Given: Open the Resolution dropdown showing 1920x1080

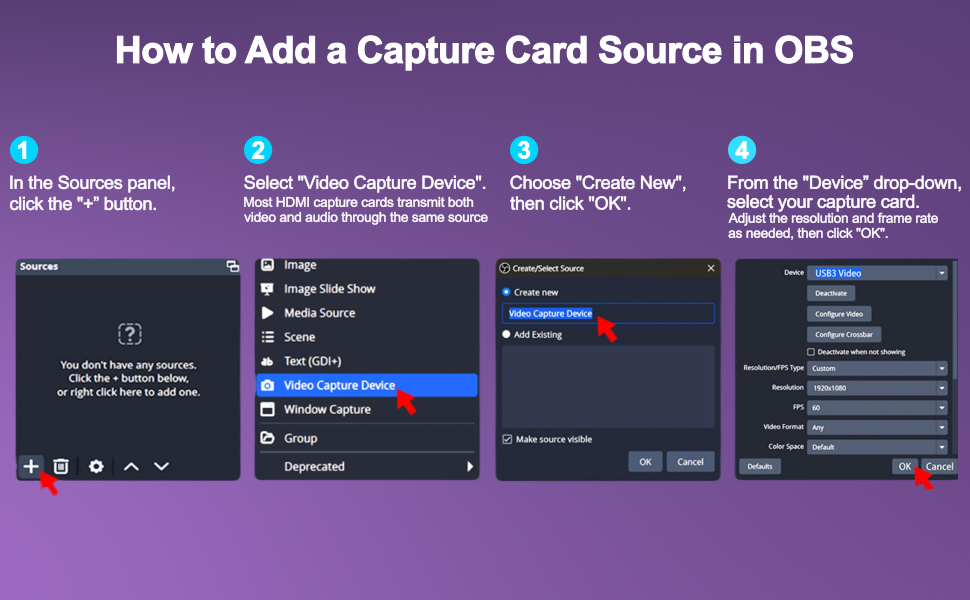Looking at the screenshot, I should [877, 388].
